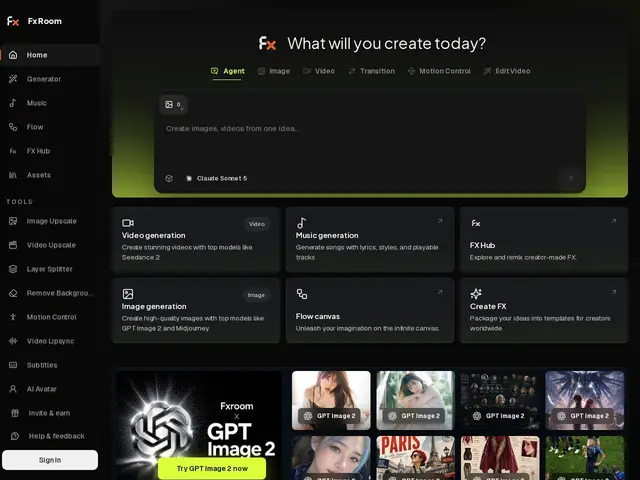Open FX Hub in the sidebar

50,151
